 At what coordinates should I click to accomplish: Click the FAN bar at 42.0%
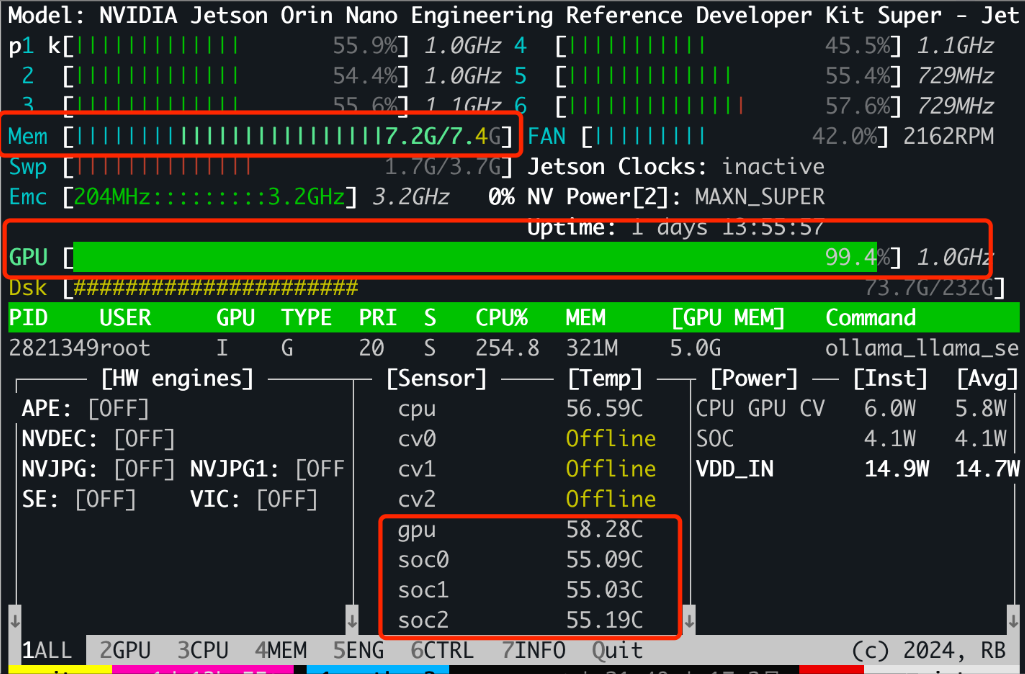coord(734,136)
